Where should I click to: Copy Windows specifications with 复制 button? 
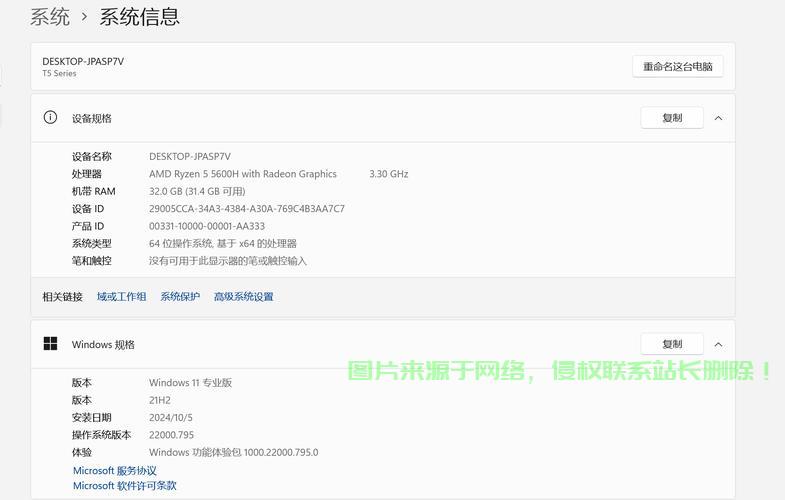[x=672, y=344]
